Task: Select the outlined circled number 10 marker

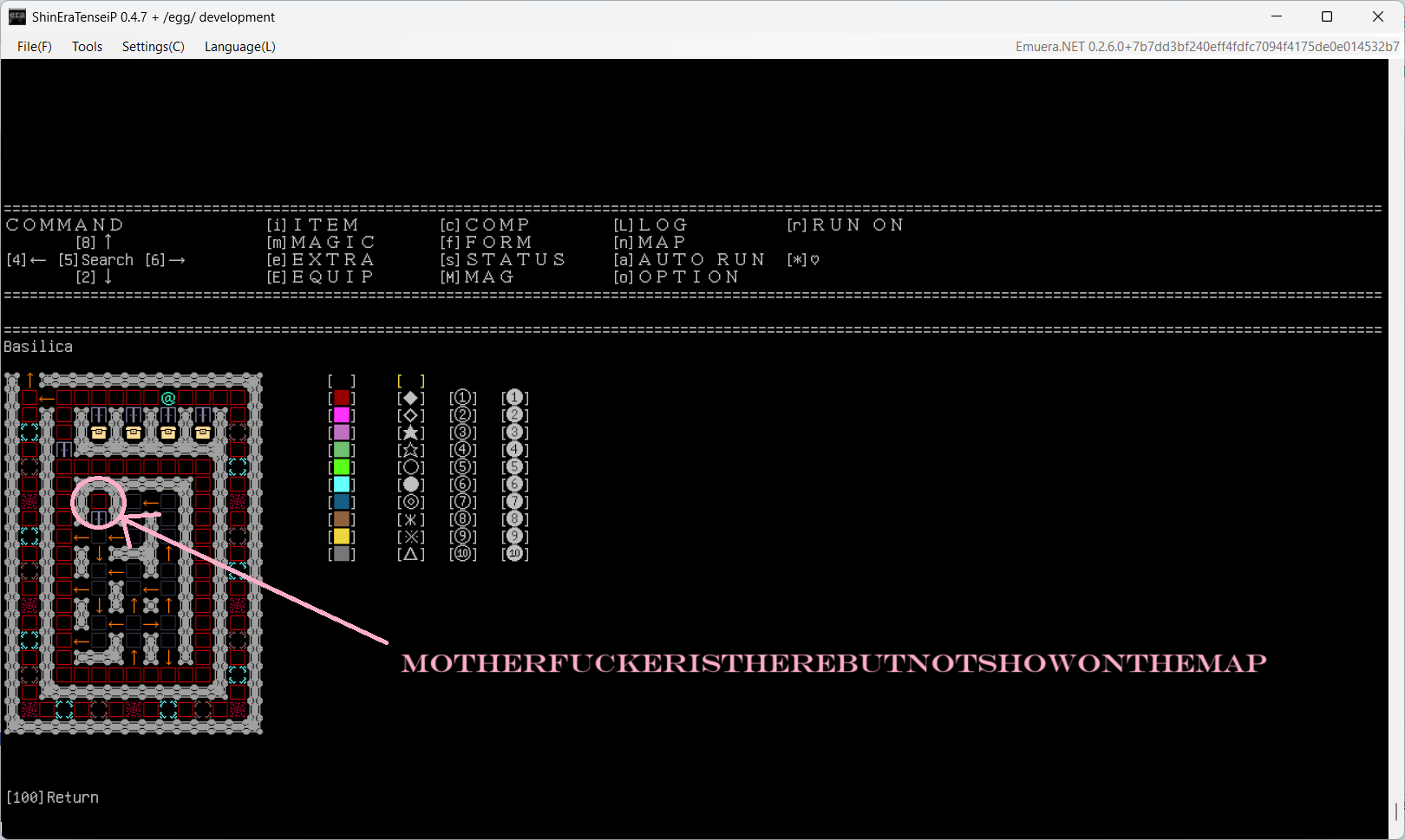Action: pyautogui.click(x=463, y=554)
